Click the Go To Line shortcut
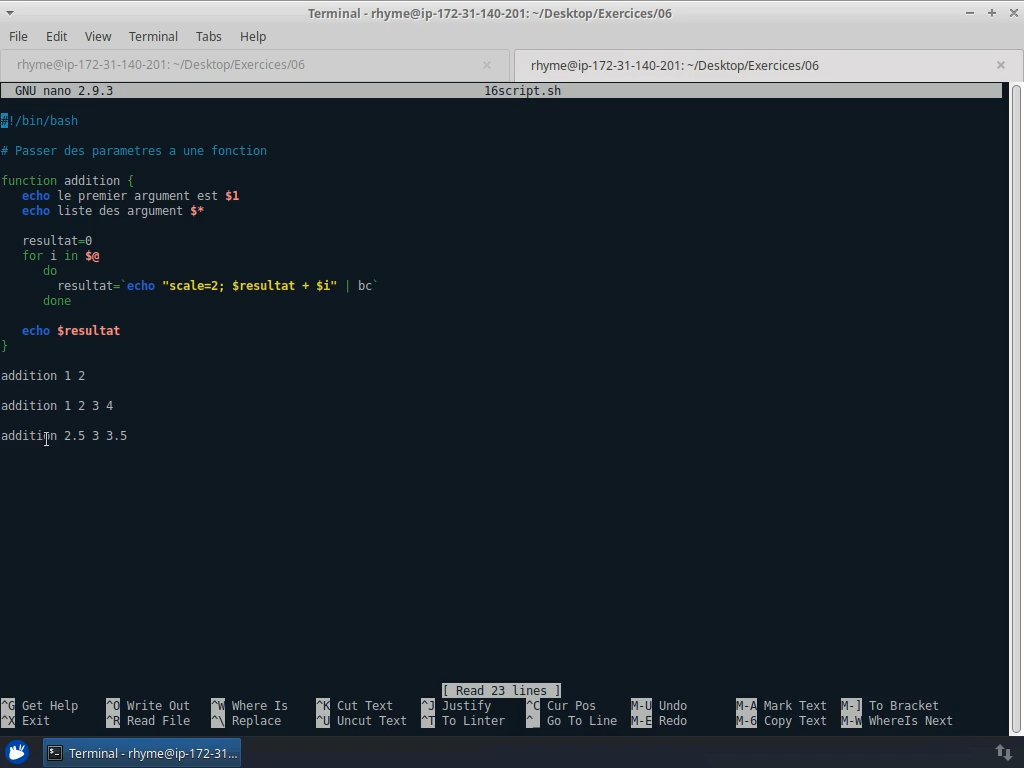 pyautogui.click(x=582, y=720)
